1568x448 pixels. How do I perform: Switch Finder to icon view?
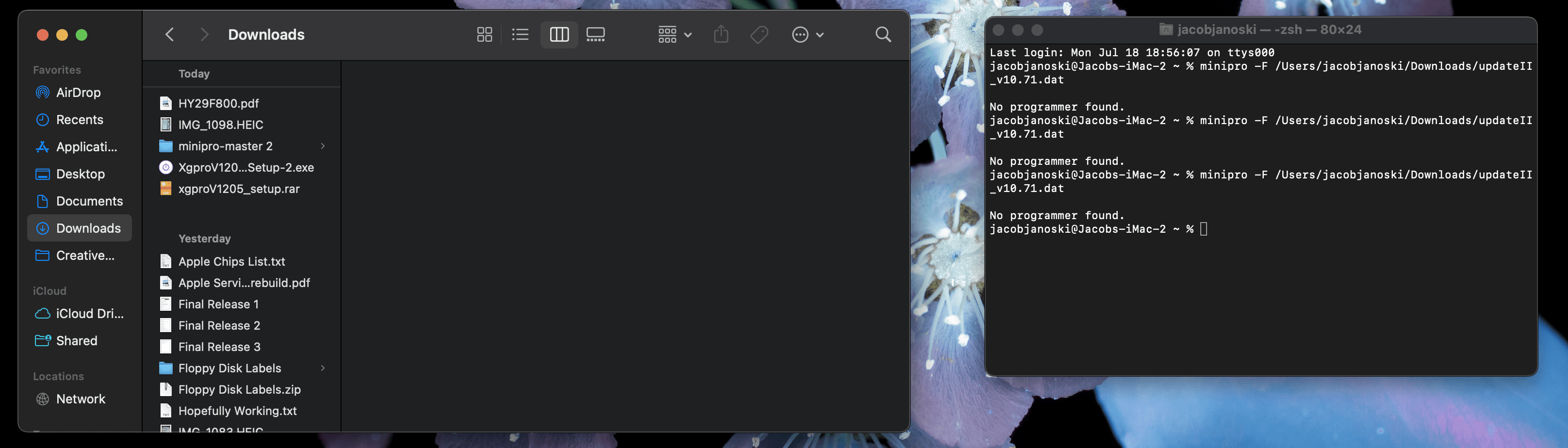(x=485, y=35)
